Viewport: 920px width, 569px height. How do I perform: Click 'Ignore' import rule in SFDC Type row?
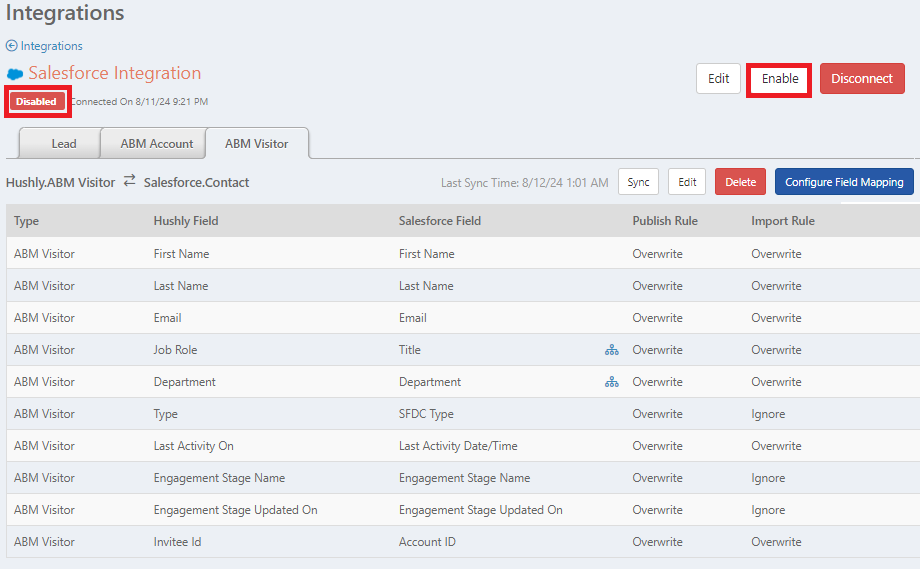pos(768,414)
